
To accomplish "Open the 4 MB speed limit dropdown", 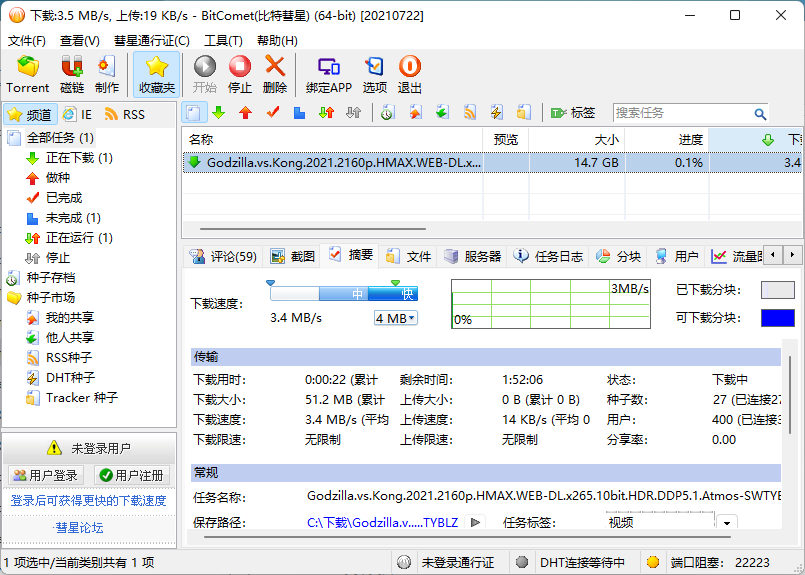I will [396, 318].
